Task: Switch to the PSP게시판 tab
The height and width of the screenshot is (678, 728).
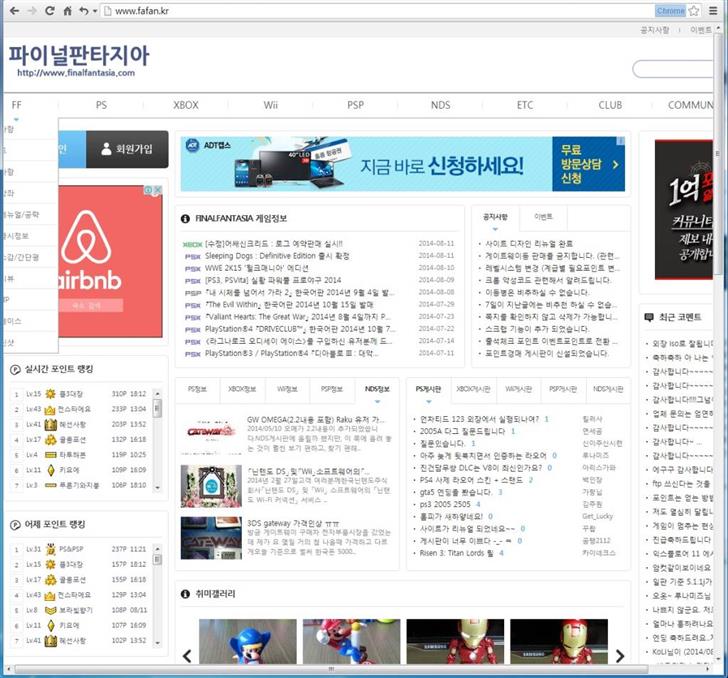Action: (x=563, y=389)
